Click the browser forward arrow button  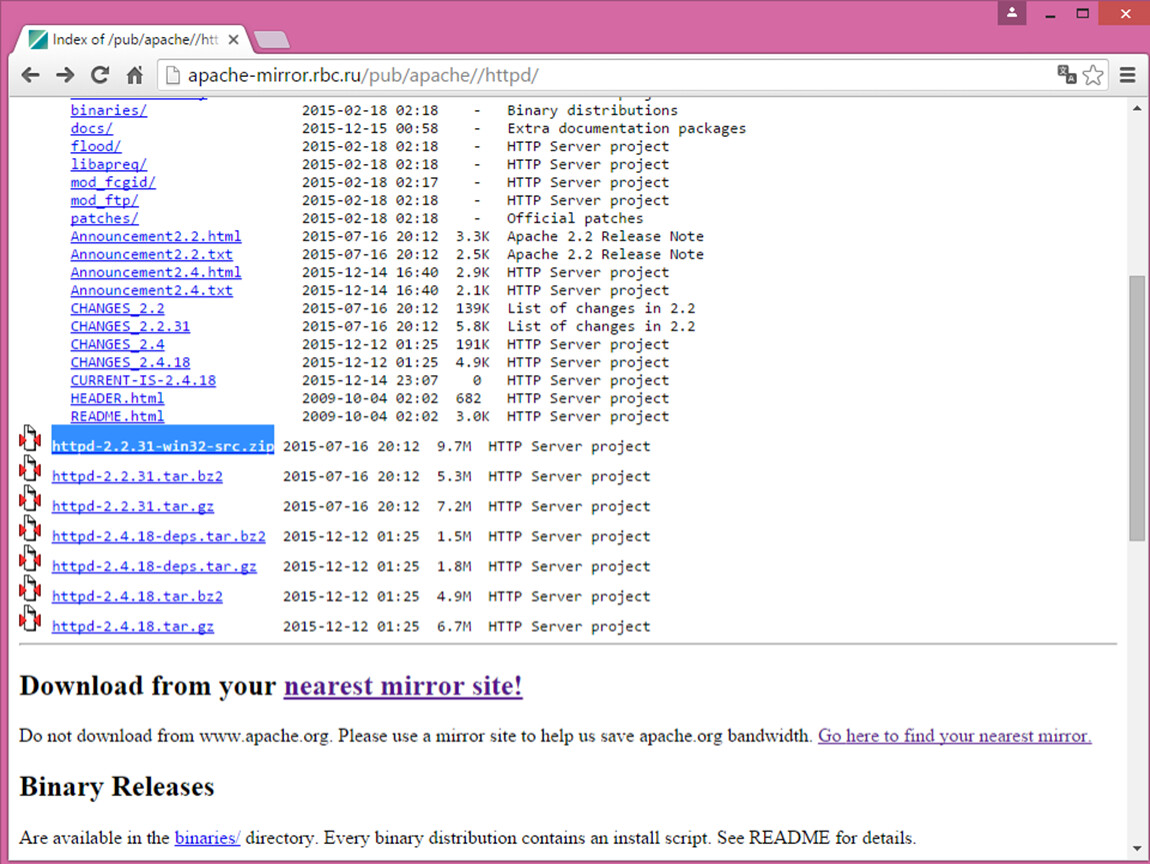click(x=65, y=75)
